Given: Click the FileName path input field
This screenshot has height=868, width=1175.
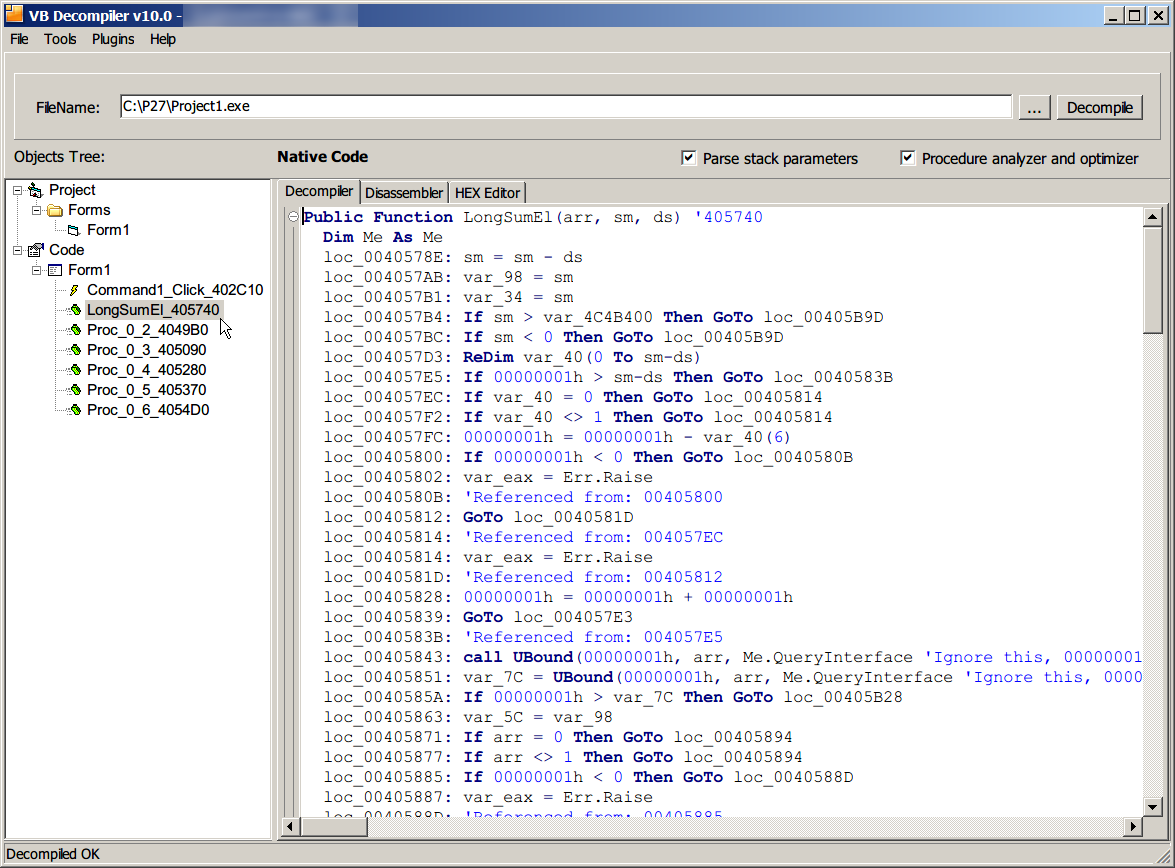Looking at the screenshot, I should [565, 107].
